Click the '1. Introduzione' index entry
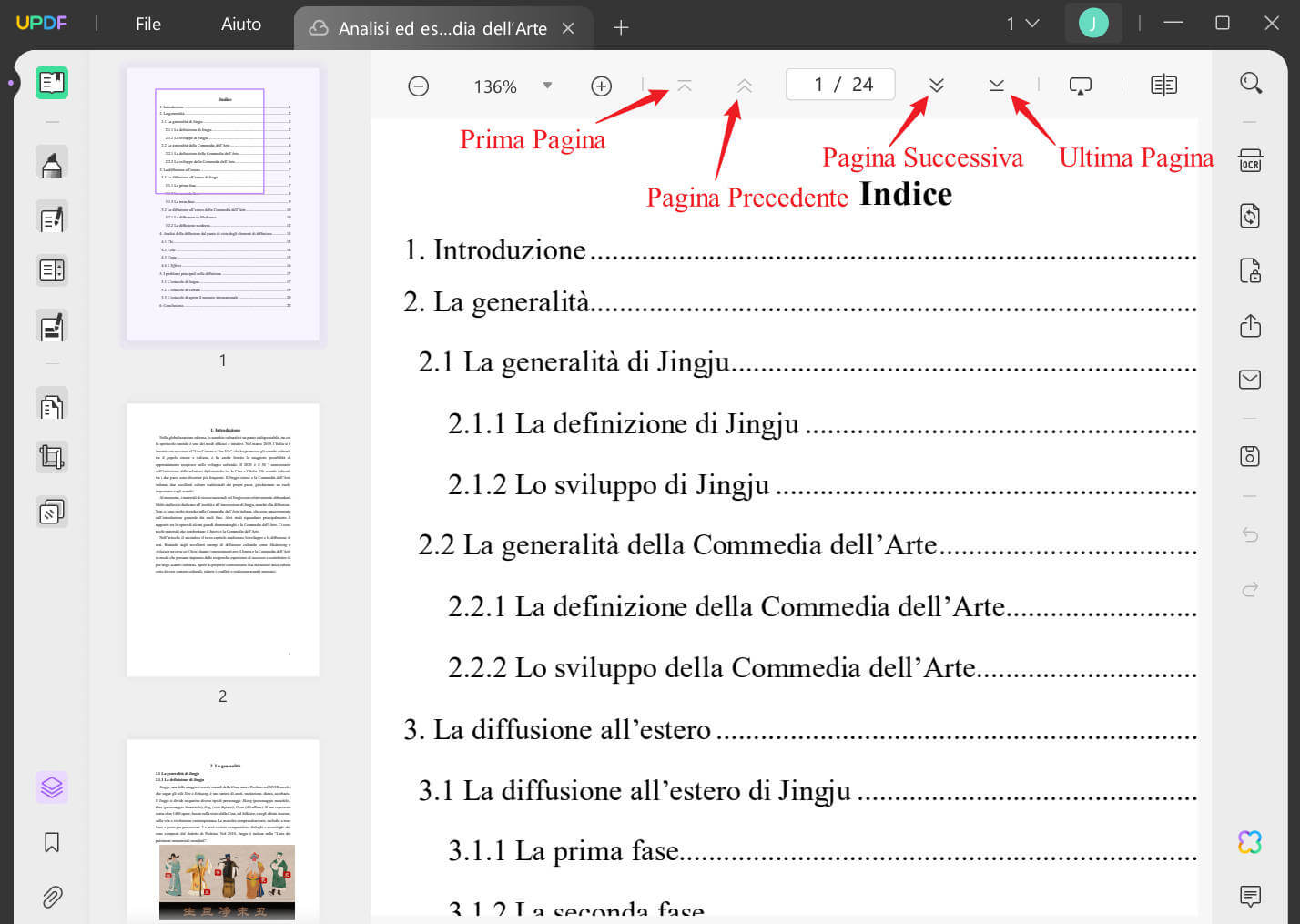 tap(800, 249)
